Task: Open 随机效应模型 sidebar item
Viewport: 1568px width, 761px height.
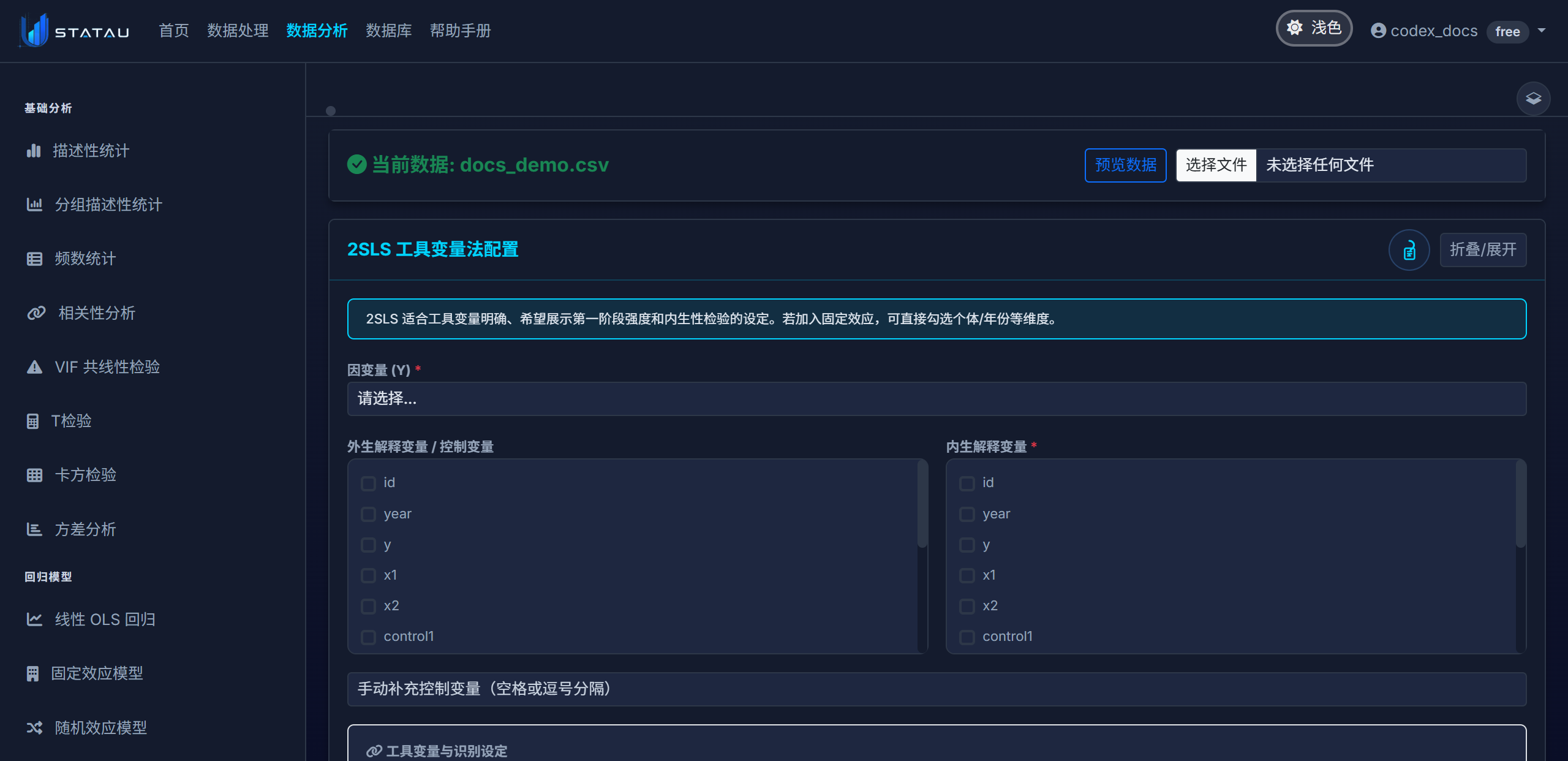Action: [x=101, y=728]
